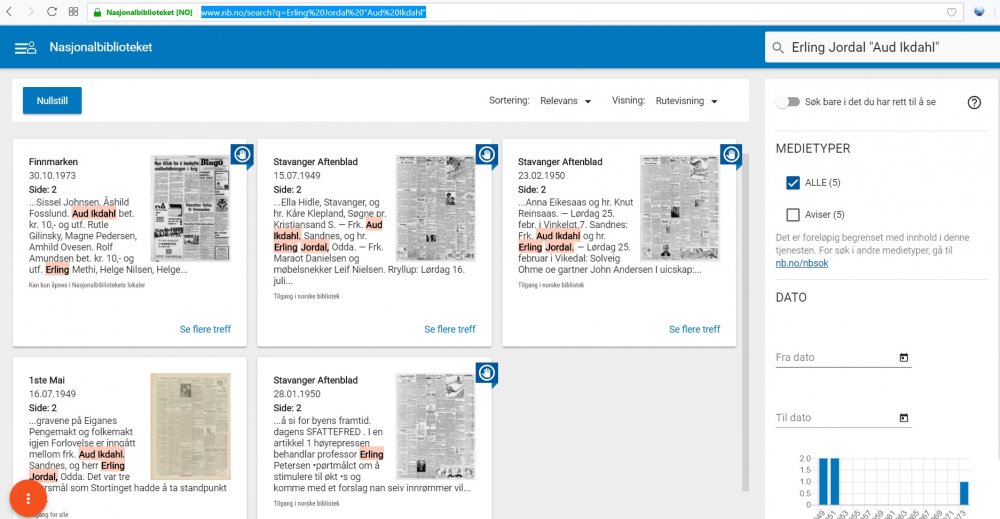Open the hamburger user menu icon

(x=25, y=48)
